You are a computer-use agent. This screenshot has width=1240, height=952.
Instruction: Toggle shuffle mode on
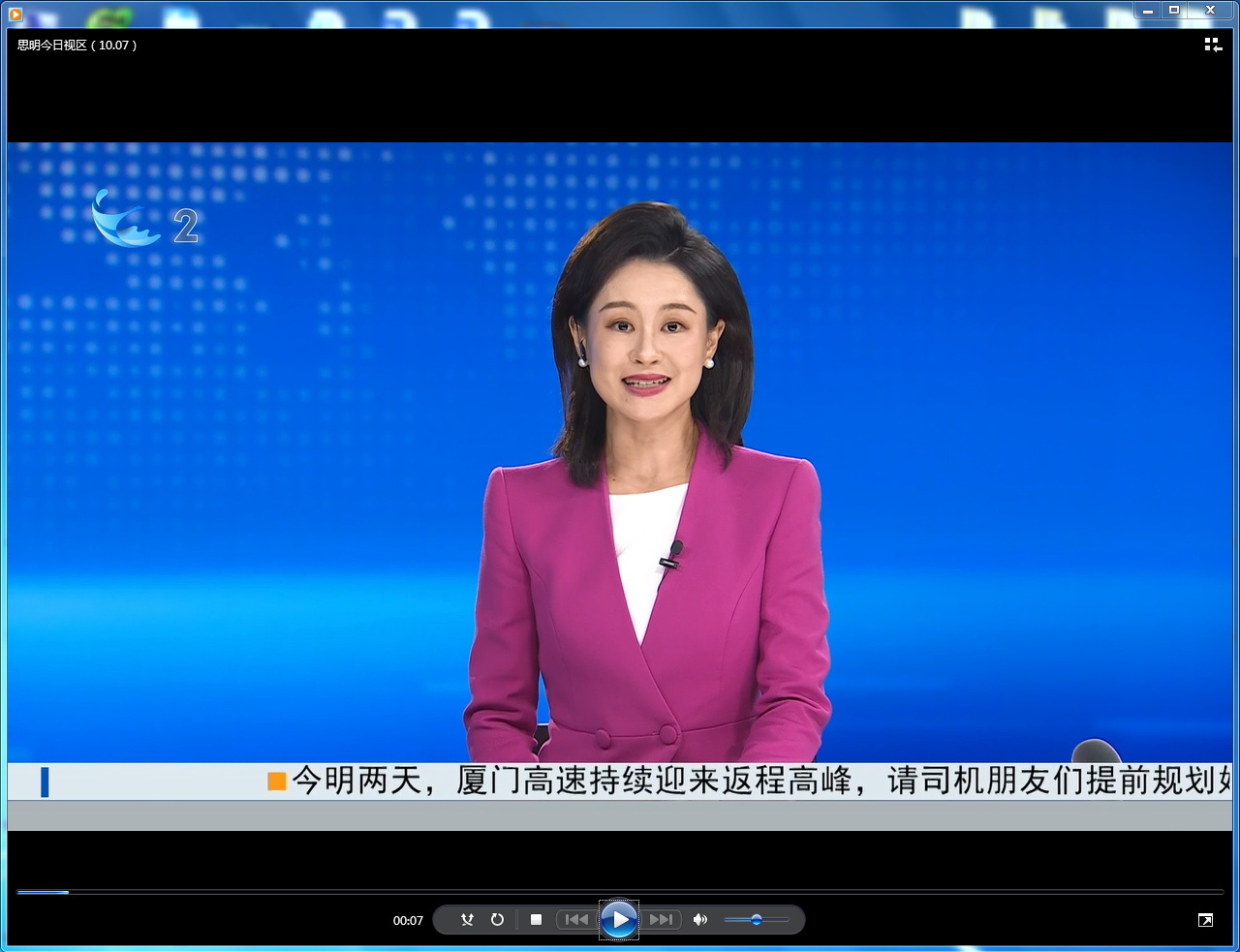[x=467, y=920]
